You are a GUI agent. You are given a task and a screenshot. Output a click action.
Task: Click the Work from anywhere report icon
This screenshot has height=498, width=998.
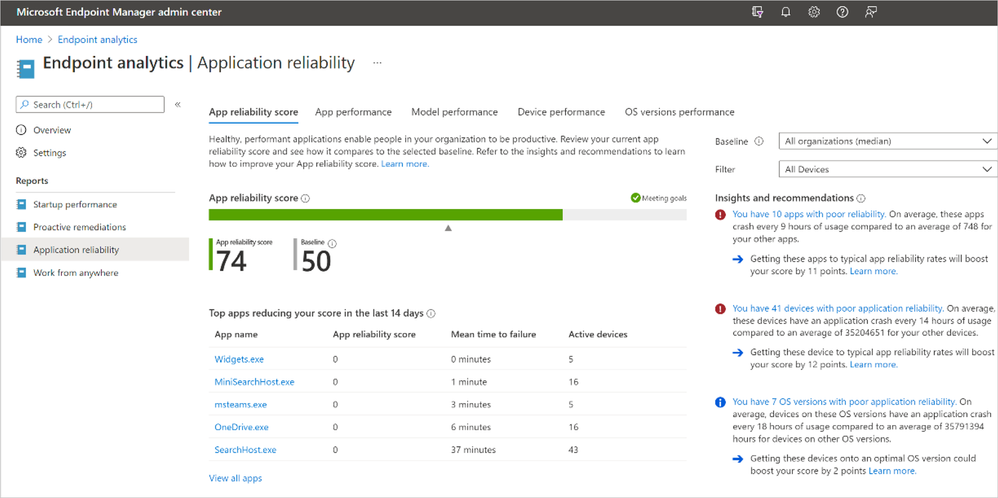(22, 273)
